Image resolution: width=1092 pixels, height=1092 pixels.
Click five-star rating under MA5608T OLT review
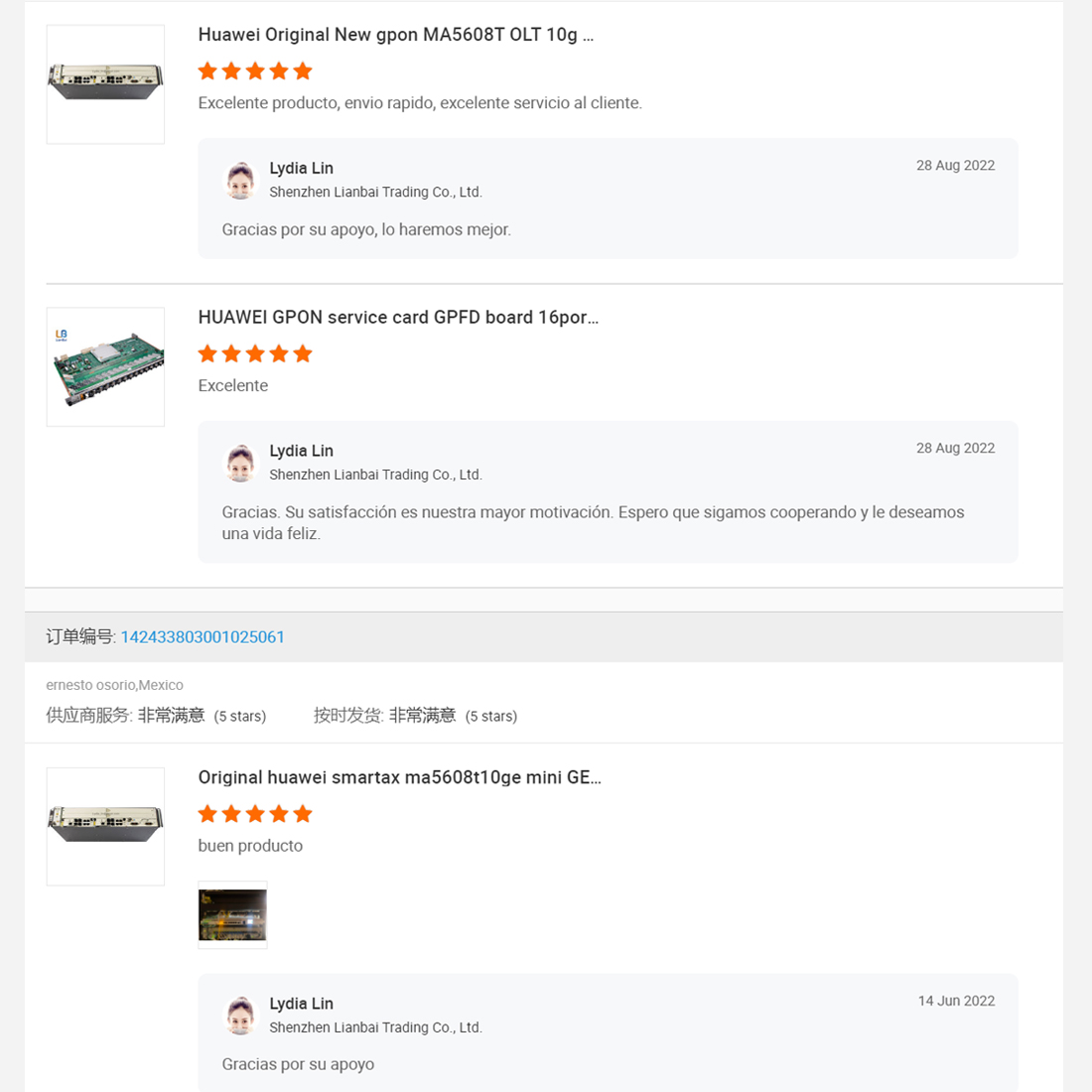pyautogui.click(x=255, y=71)
